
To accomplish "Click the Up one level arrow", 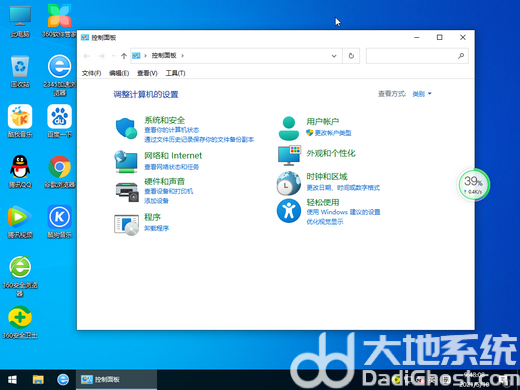I will (x=124, y=56).
